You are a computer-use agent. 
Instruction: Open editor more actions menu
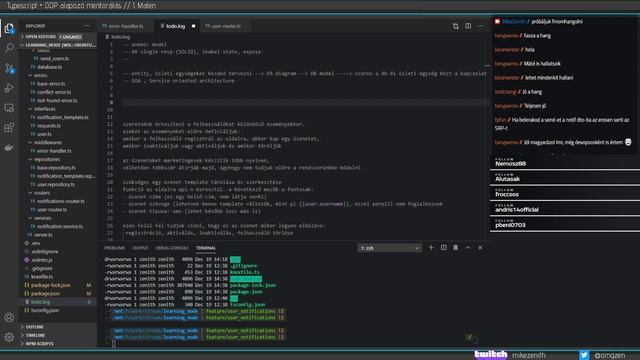click(480, 26)
